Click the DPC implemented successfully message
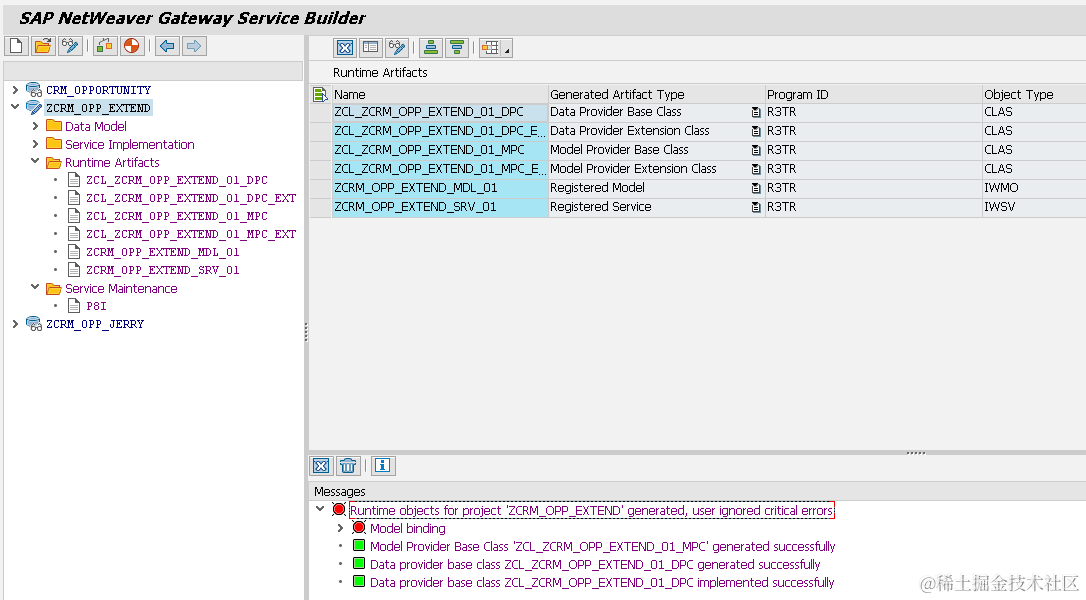Screen dimensions: 1086x600 pyautogui.click(x=602, y=583)
